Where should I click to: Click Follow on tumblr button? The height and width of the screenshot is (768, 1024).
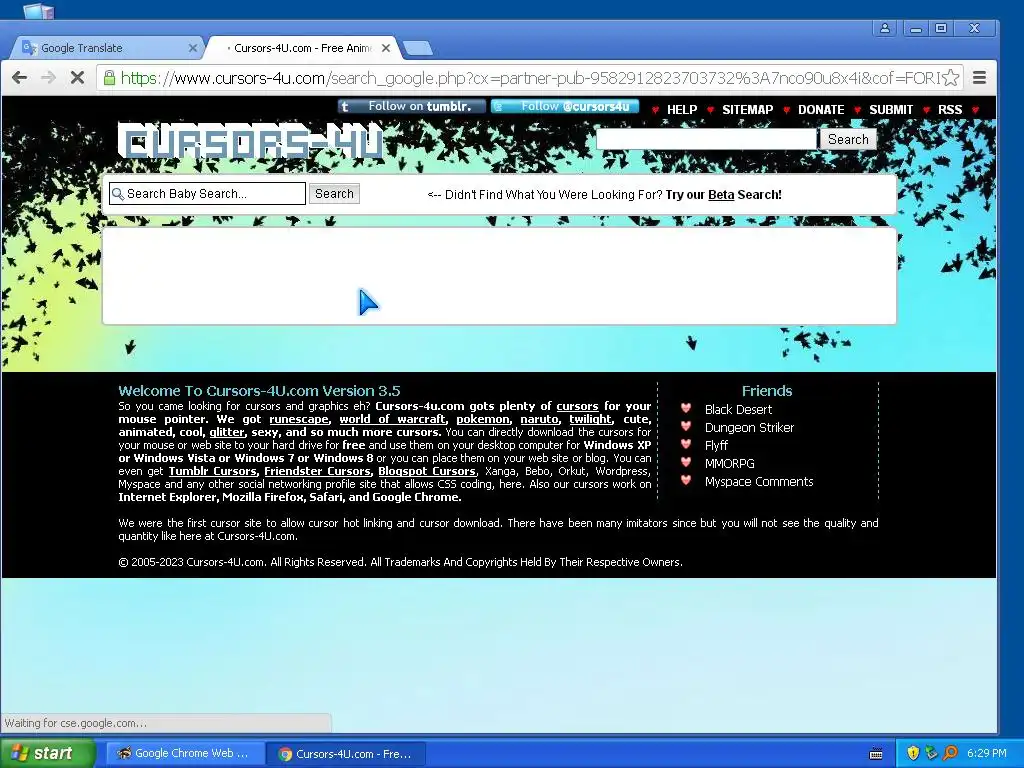coord(411,106)
